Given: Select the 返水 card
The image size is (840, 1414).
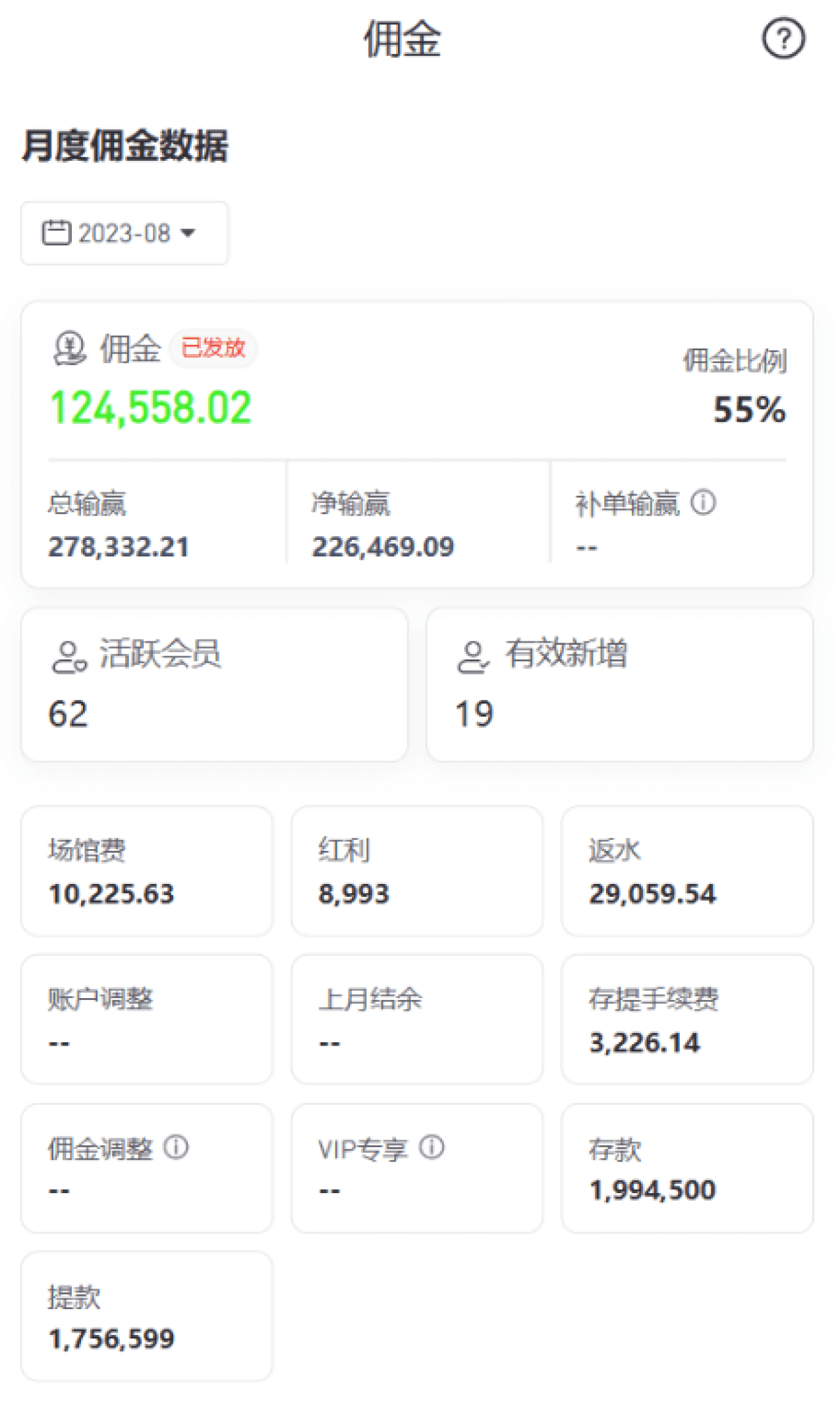Looking at the screenshot, I should [686, 870].
